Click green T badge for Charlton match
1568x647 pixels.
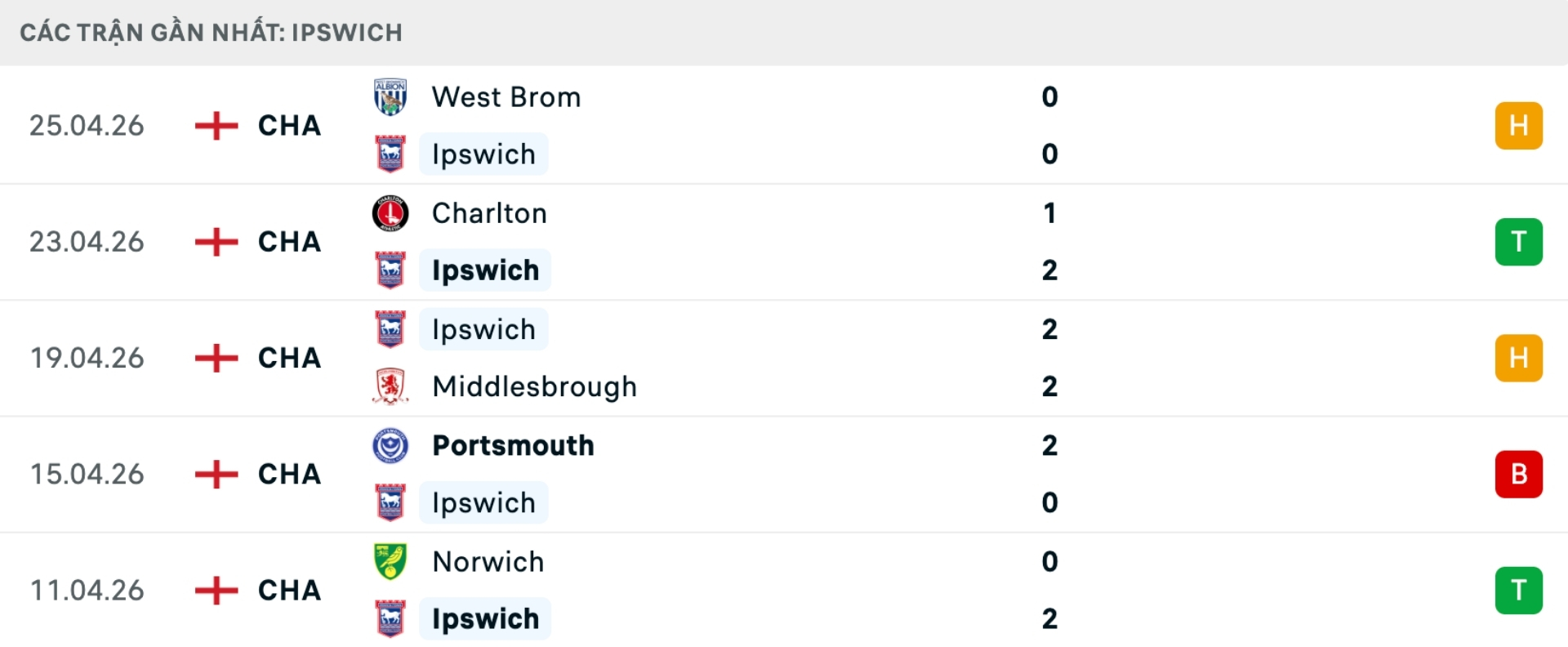[1518, 242]
